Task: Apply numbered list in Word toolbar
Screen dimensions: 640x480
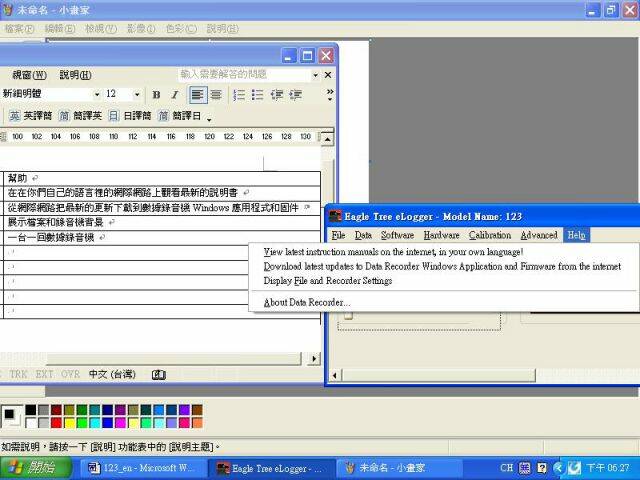Action: [239, 95]
